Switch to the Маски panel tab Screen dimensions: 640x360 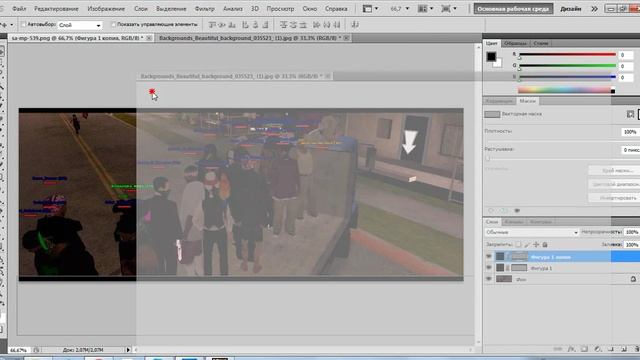coord(527,101)
